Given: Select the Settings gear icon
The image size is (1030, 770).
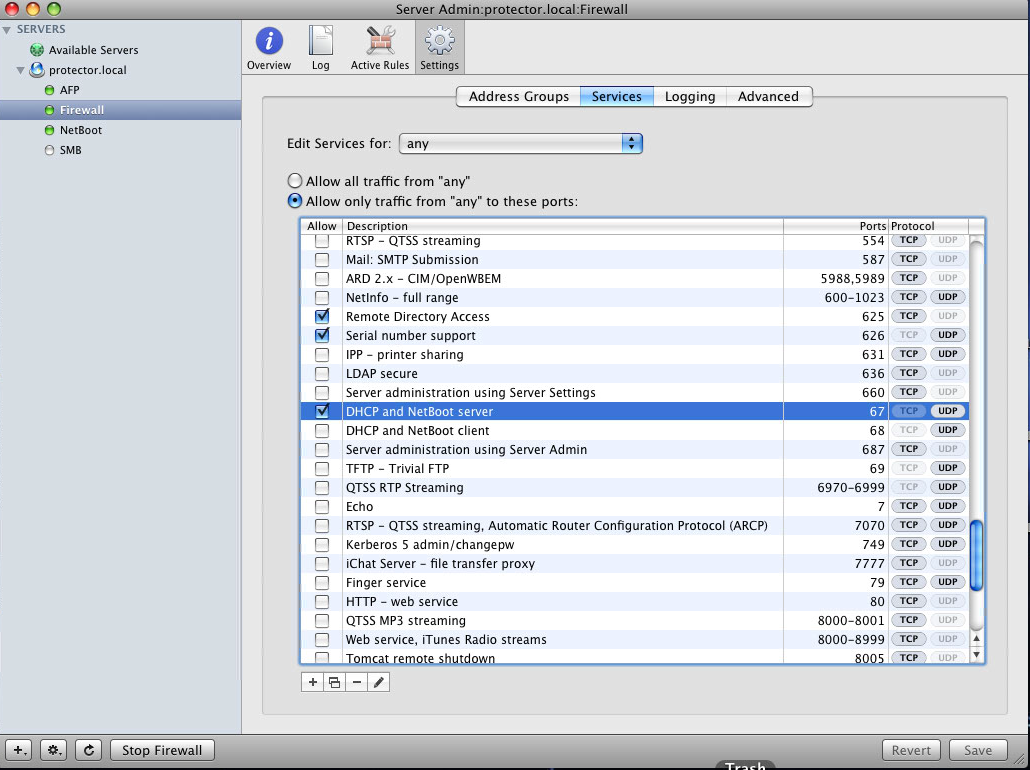Looking at the screenshot, I should coord(439,41).
